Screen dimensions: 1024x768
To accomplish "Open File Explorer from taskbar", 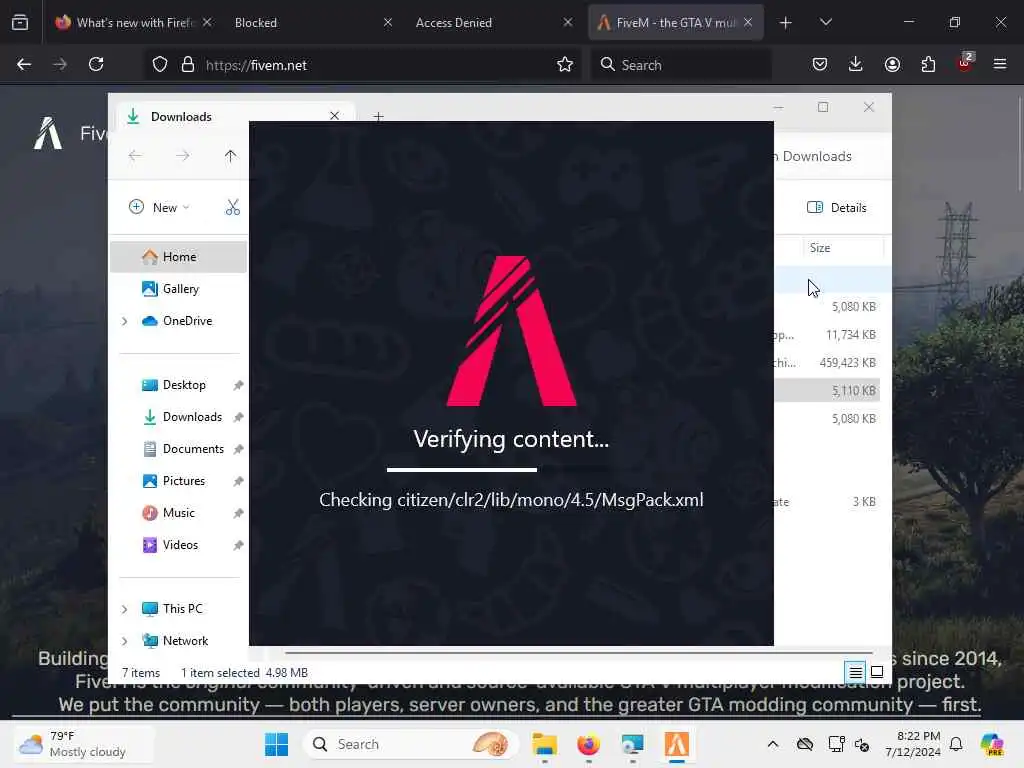I will 544,744.
